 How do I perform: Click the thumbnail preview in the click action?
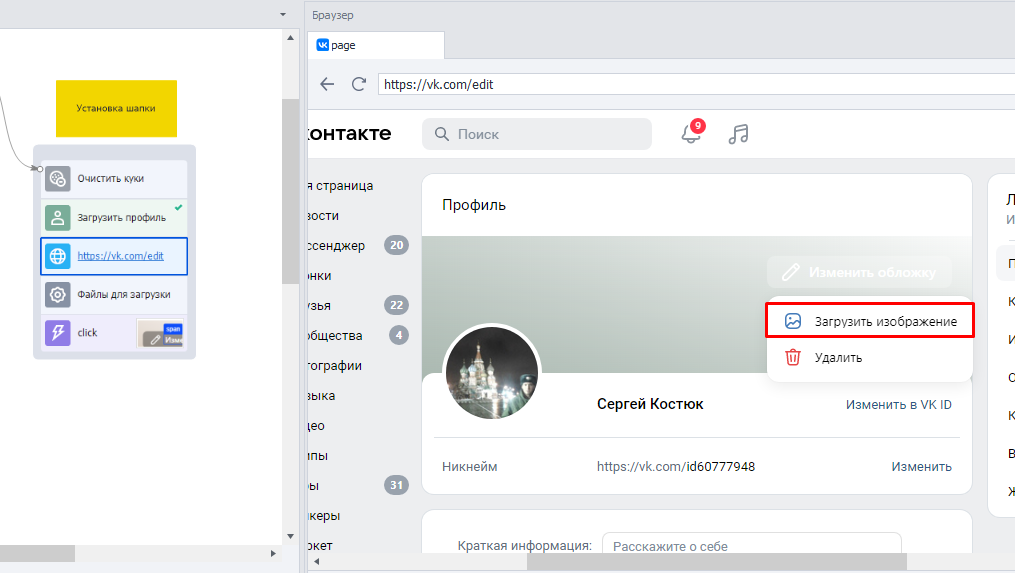pyautogui.click(x=161, y=333)
